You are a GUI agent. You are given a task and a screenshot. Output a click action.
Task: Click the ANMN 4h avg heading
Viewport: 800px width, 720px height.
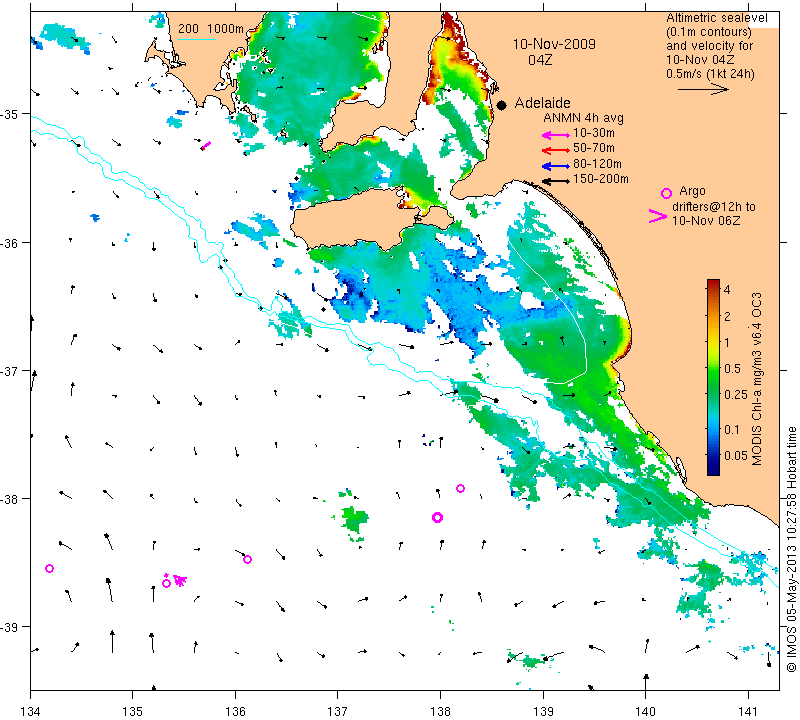coord(583,118)
